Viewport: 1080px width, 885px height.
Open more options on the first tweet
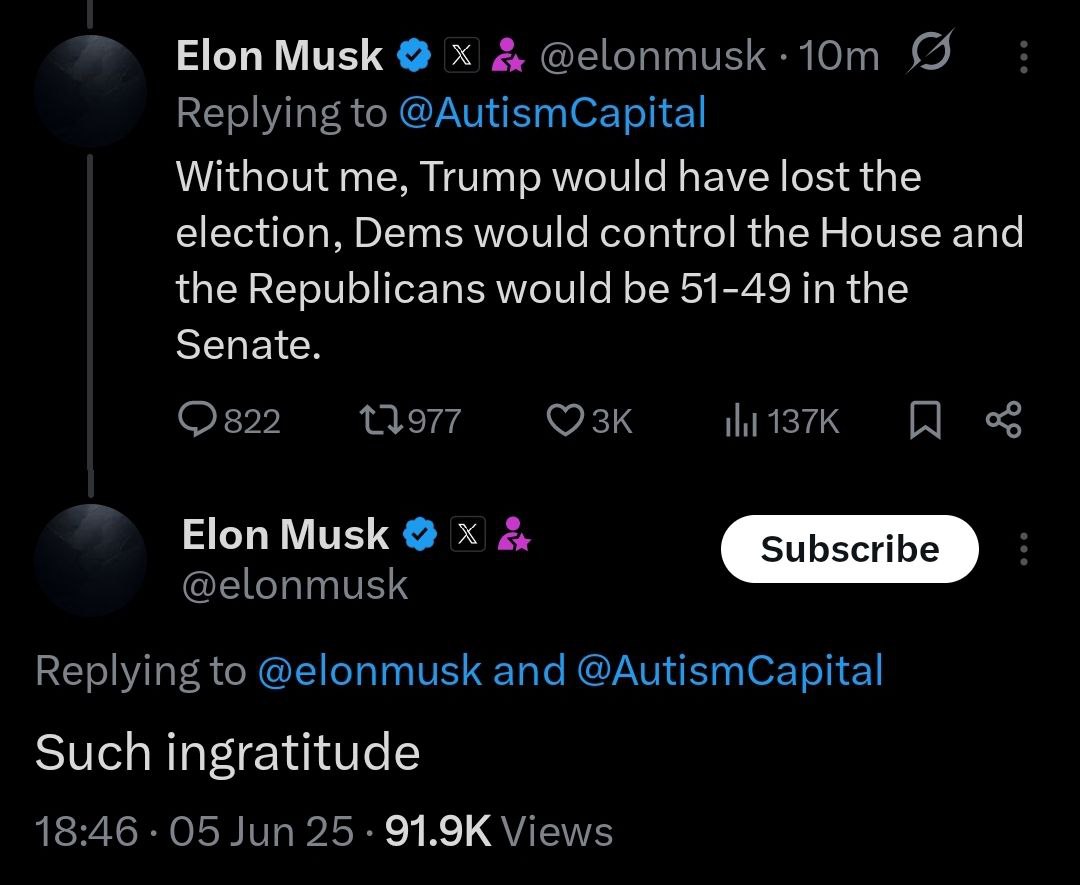(1023, 57)
